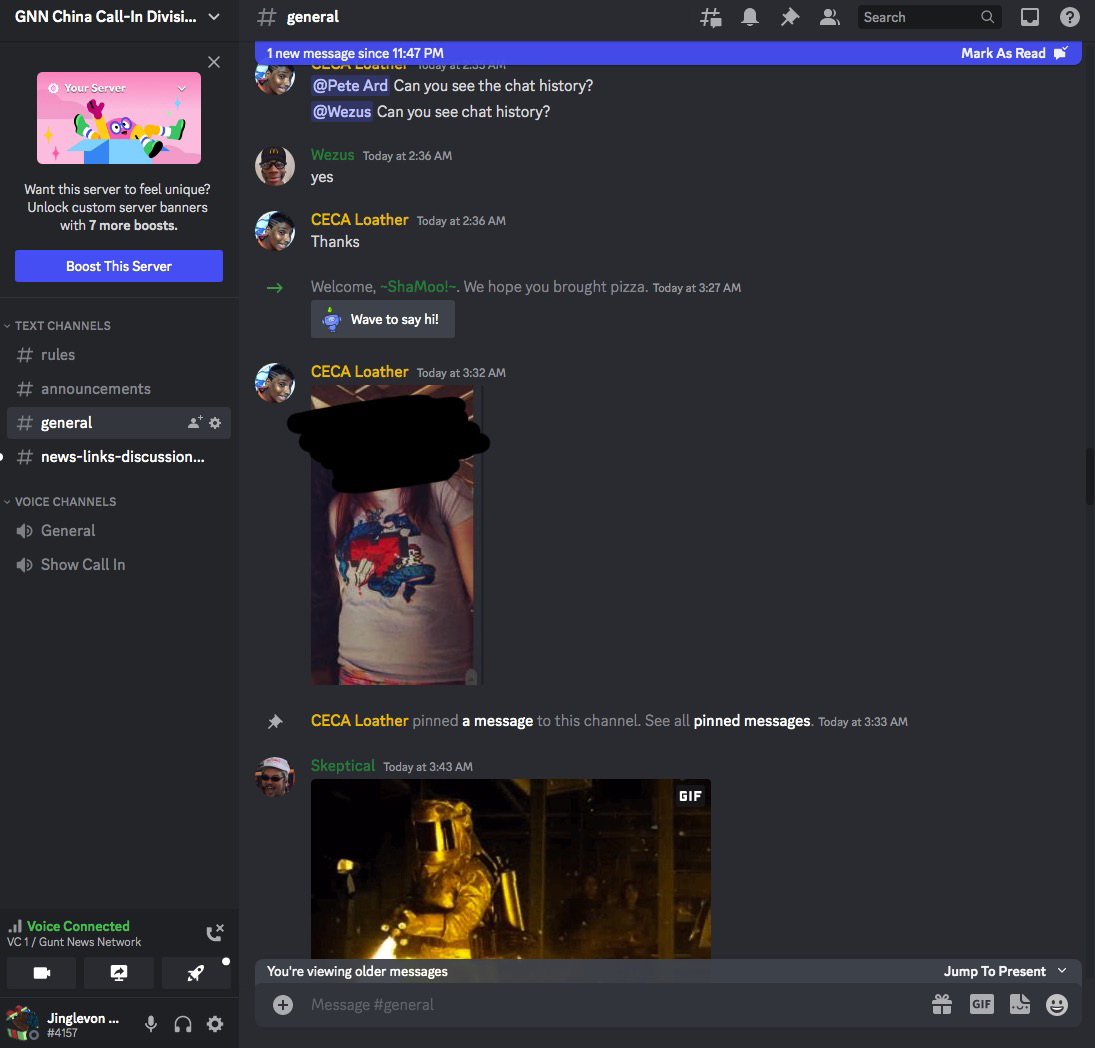The width and height of the screenshot is (1095, 1048).
Task: Open the Nitro gift icon
Action: click(941, 1005)
